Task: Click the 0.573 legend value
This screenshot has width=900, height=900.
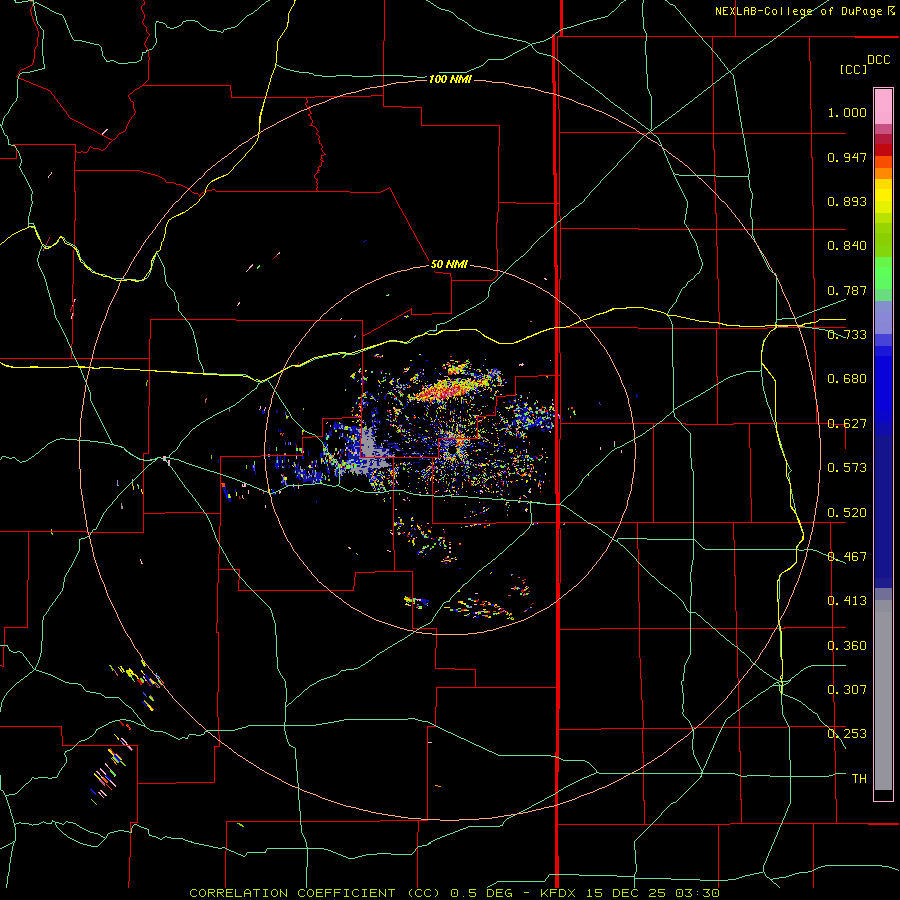Action: tap(847, 468)
